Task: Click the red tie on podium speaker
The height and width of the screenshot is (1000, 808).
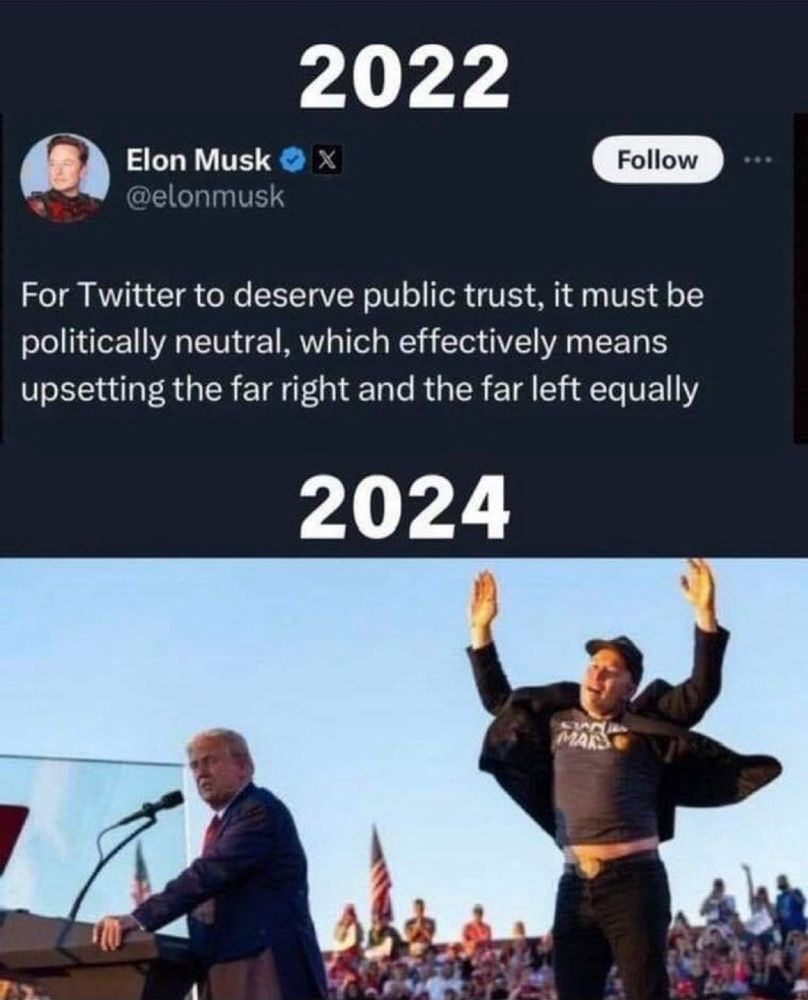Action: click(x=212, y=833)
